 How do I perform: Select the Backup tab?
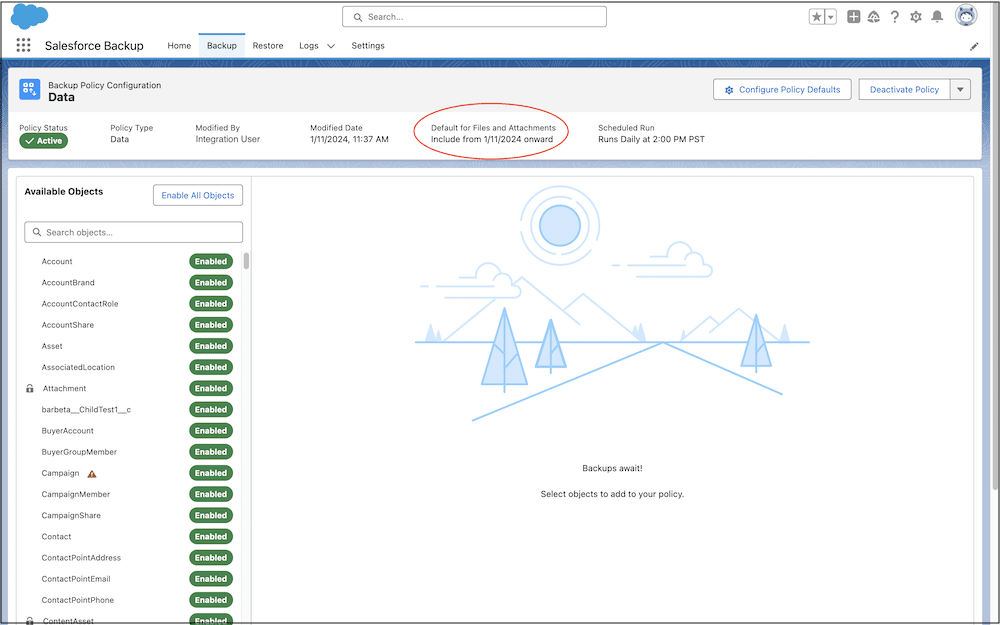pos(222,46)
